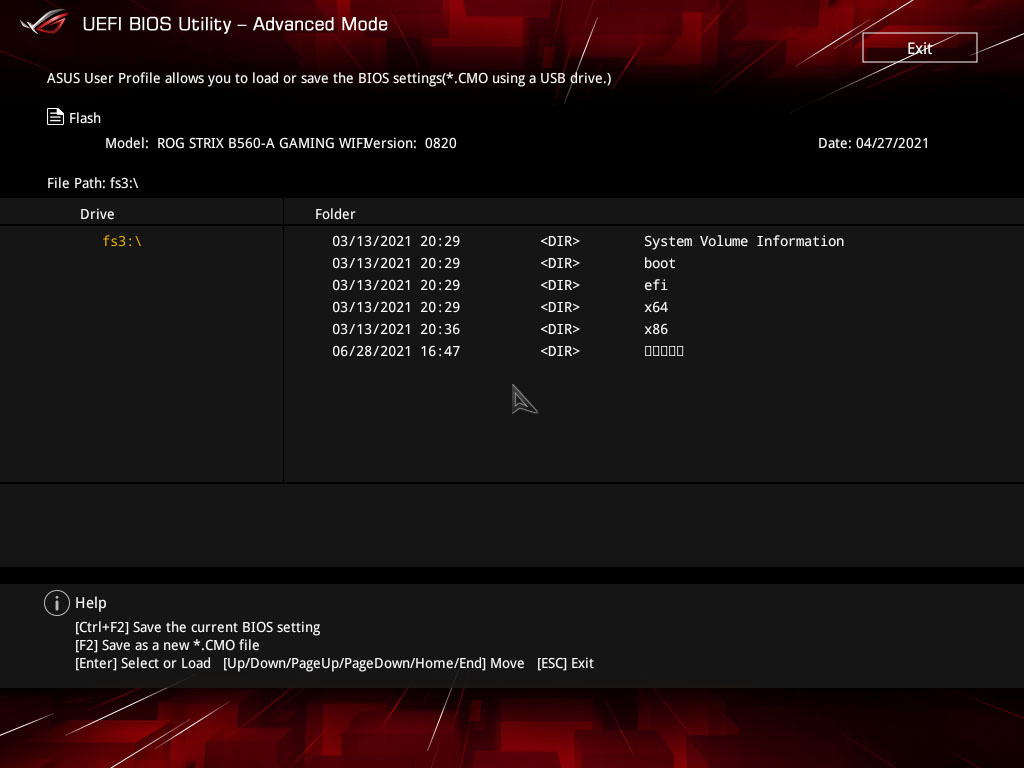Click the Date 04/27/2021 text

(x=873, y=143)
